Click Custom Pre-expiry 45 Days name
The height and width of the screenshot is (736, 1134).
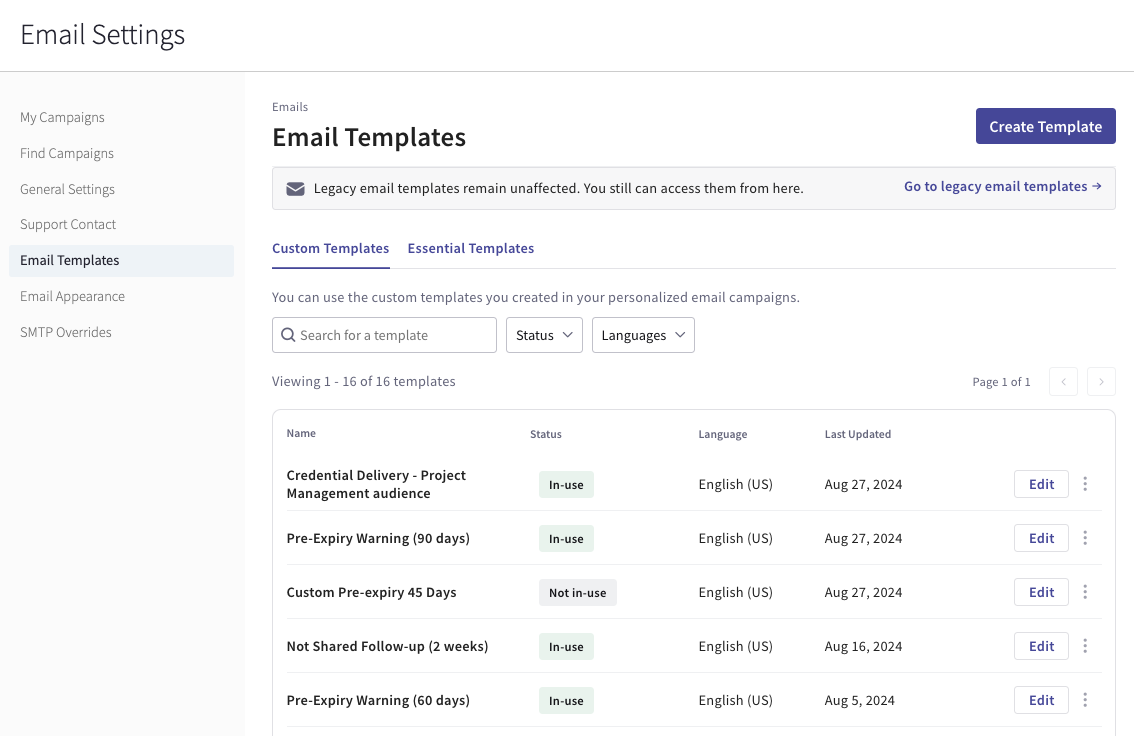[372, 592]
